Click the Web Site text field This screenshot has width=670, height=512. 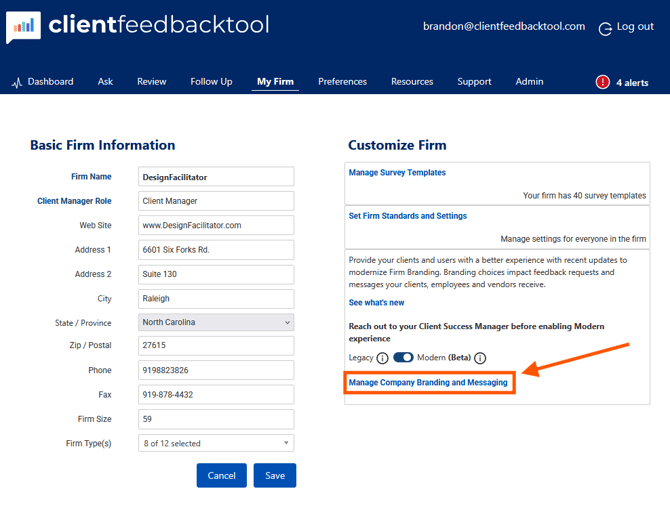click(216, 226)
